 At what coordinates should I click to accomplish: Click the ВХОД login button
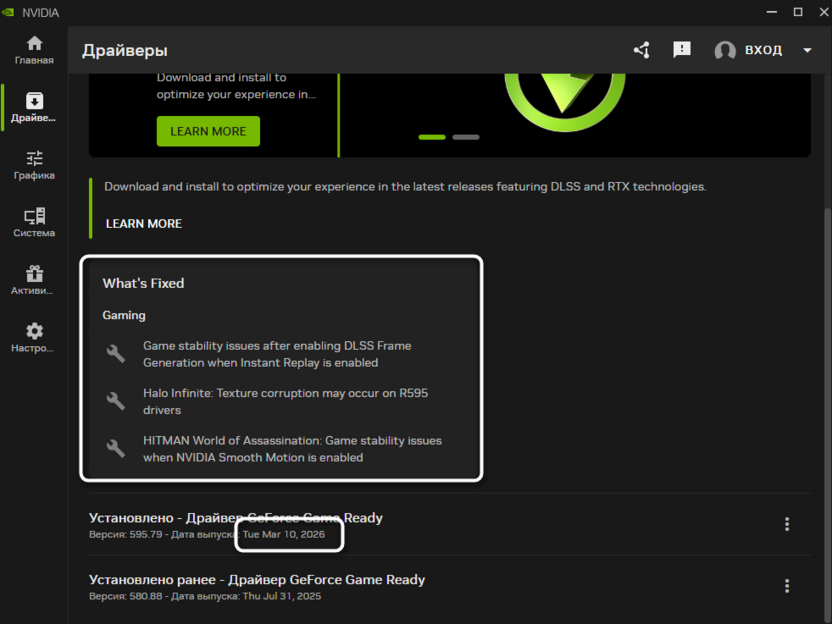click(763, 50)
